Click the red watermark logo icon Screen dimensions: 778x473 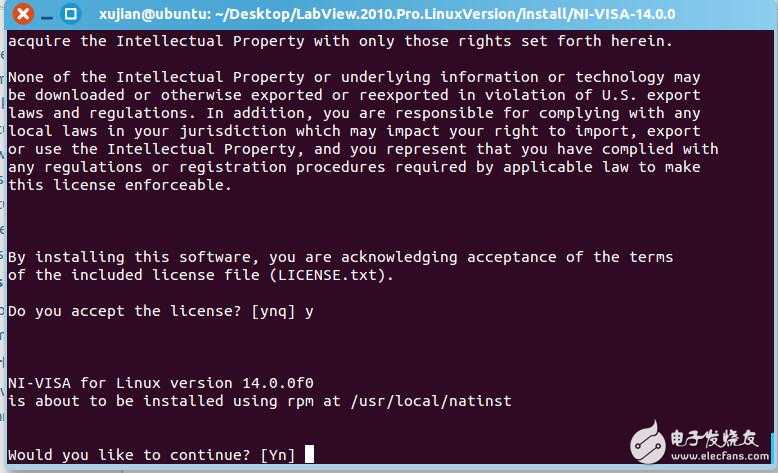point(646,442)
